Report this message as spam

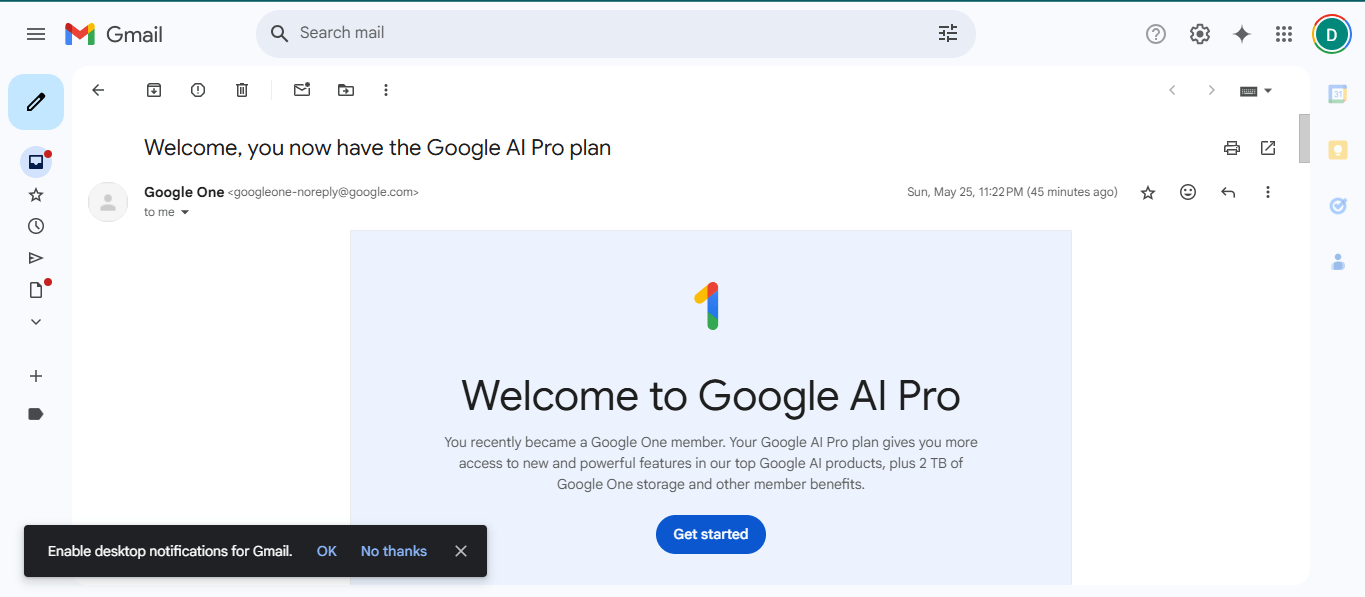(x=198, y=90)
